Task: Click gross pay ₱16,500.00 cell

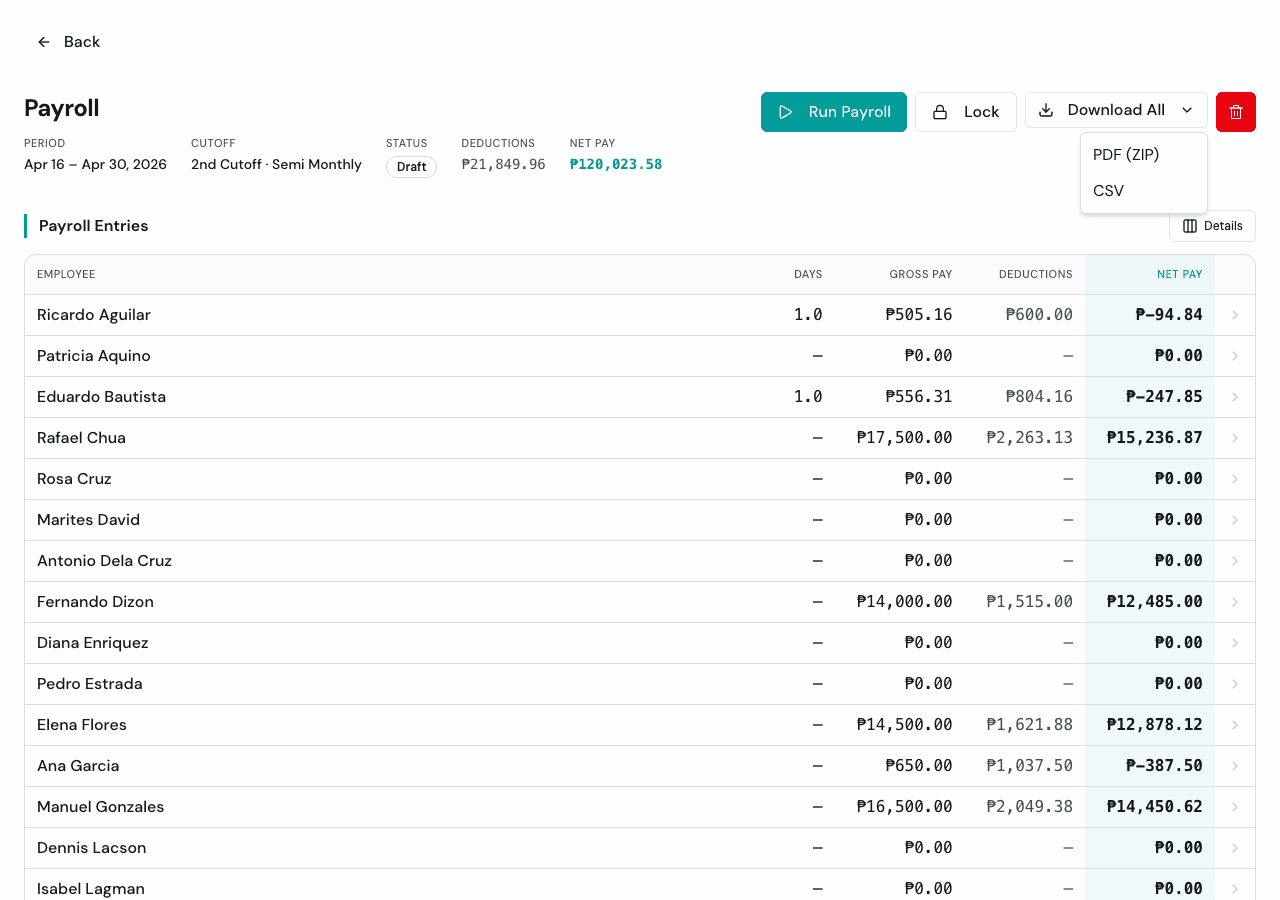Action: point(905,807)
